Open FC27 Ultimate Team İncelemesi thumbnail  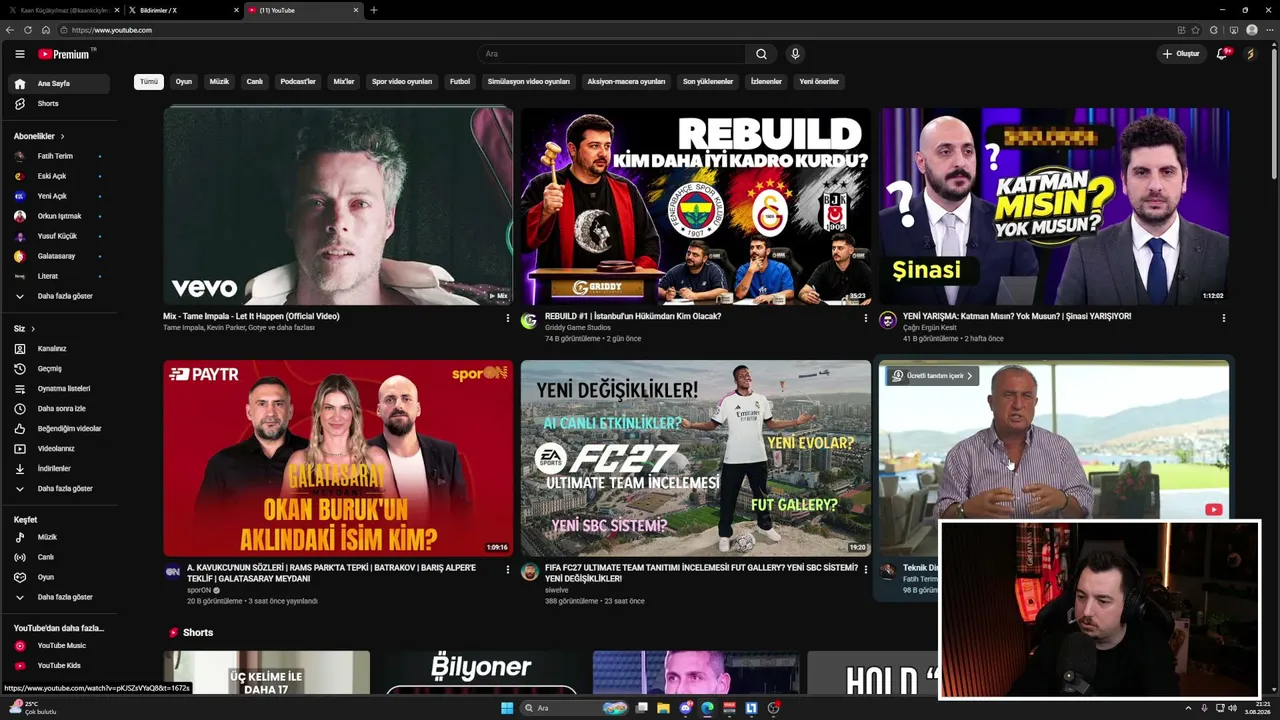click(695, 458)
